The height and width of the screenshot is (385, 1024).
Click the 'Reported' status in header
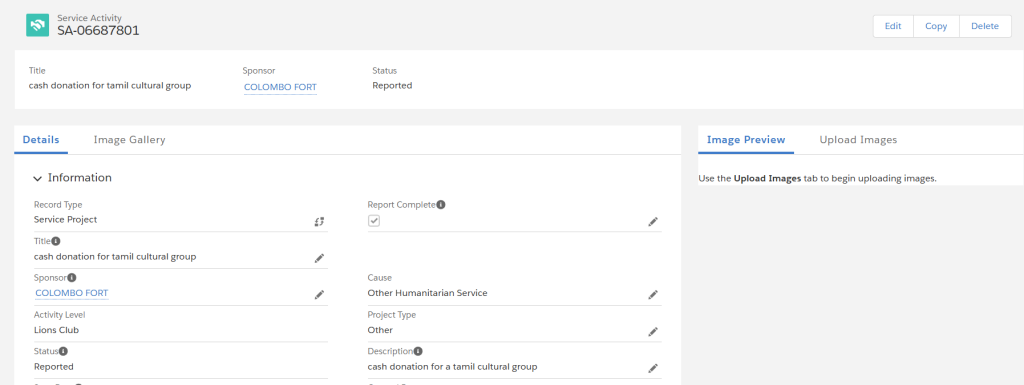[x=392, y=85]
